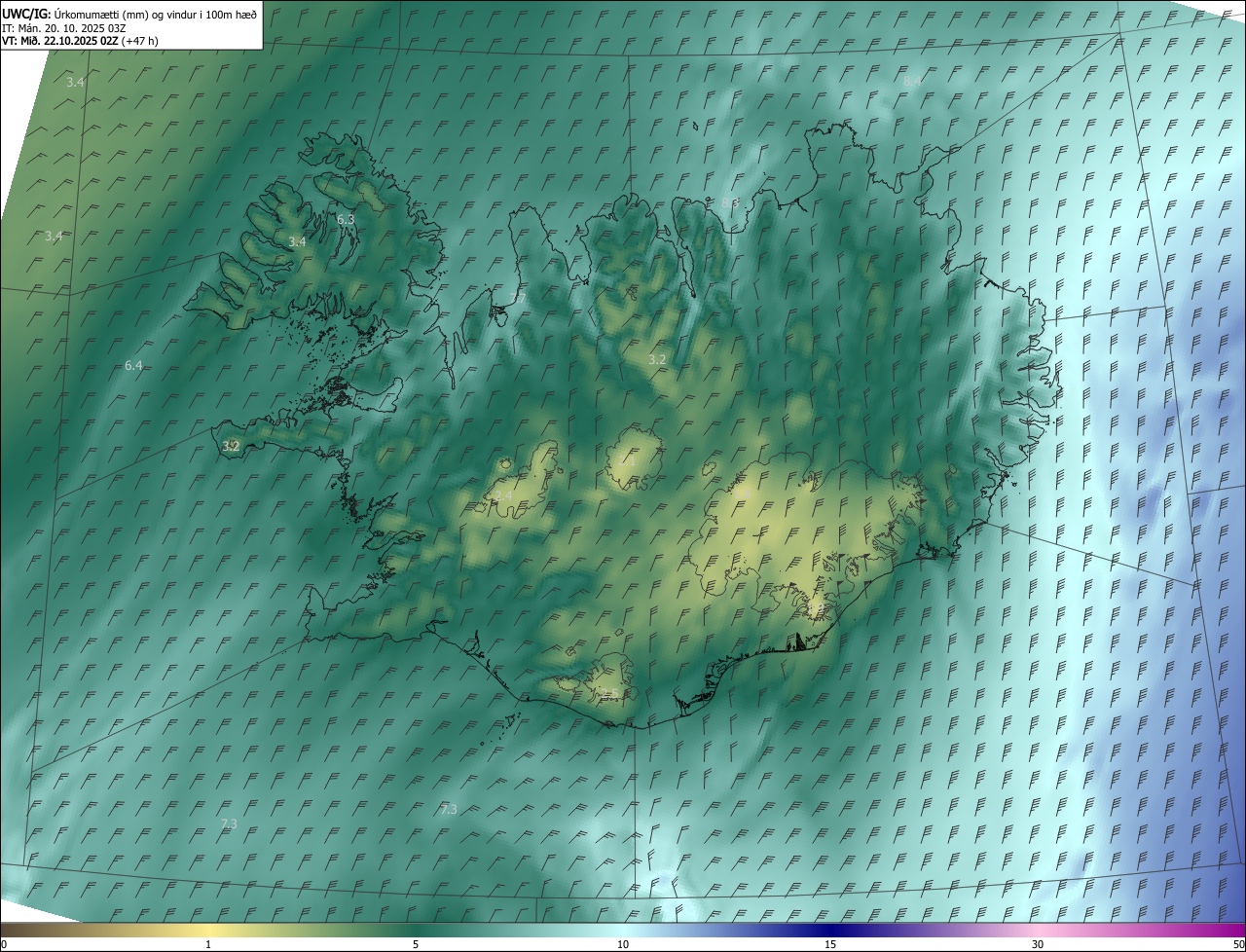
Task: Click the '50' tick on the color scale
Action: point(1238,945)
